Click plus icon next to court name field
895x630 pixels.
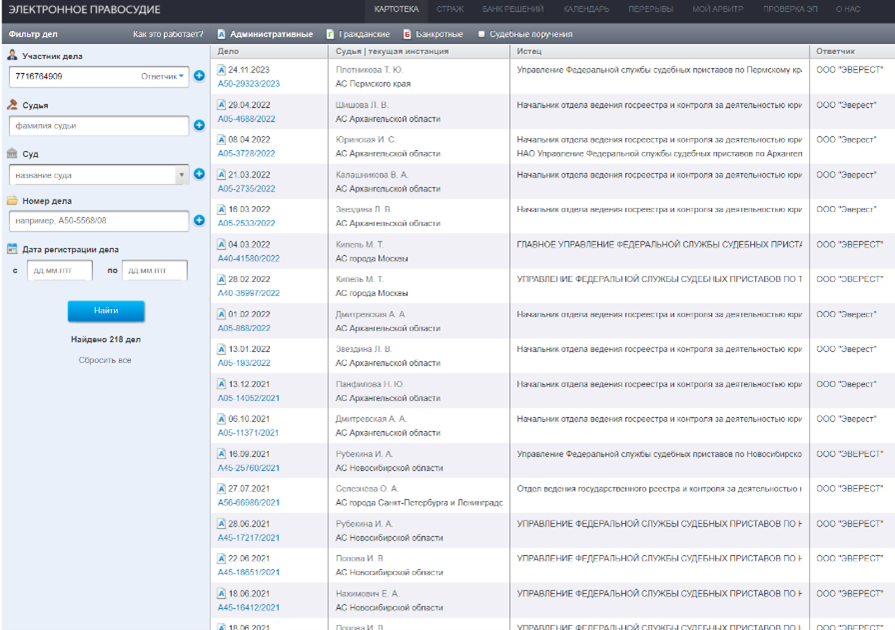coord(199,174)
